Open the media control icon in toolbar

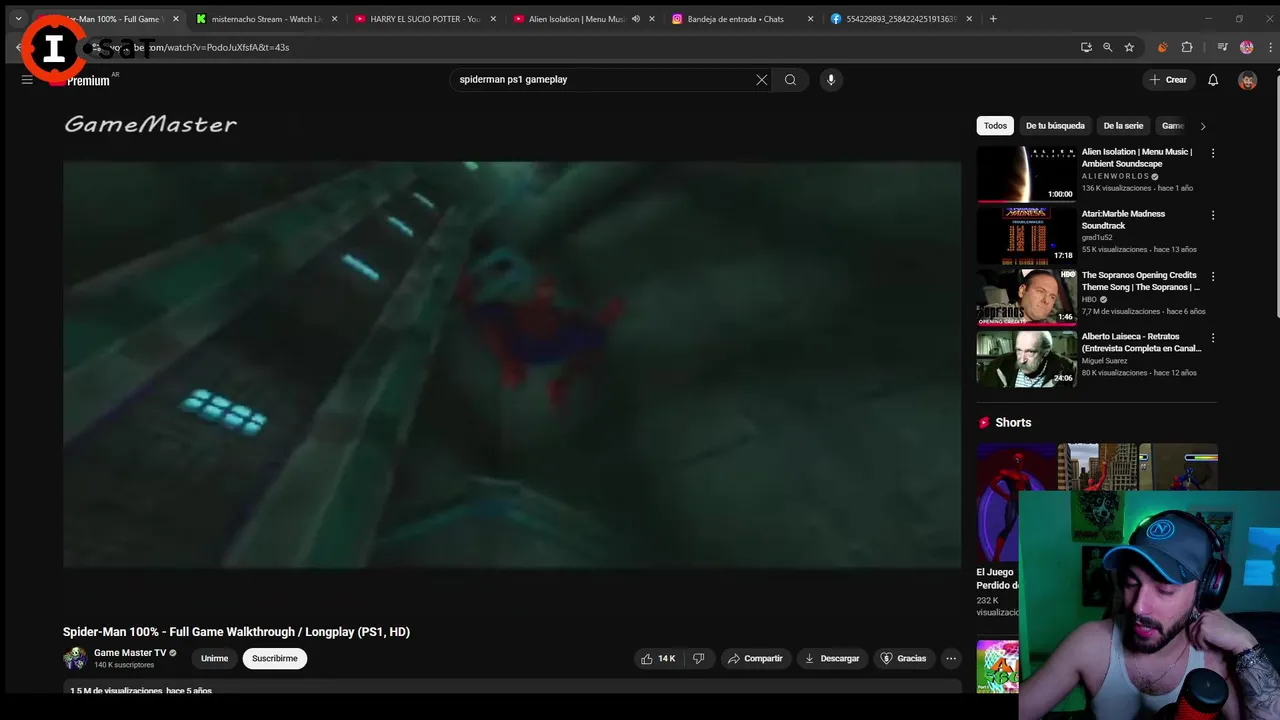point(1222,47)
